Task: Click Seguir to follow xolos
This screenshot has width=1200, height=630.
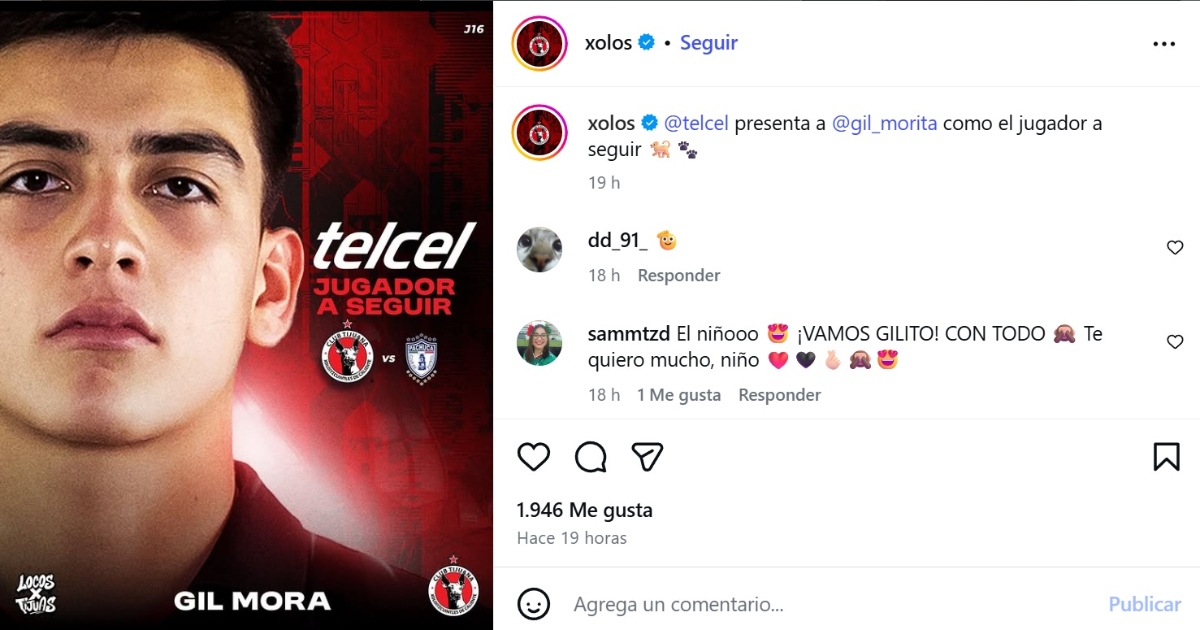Action: pos(709,43)
